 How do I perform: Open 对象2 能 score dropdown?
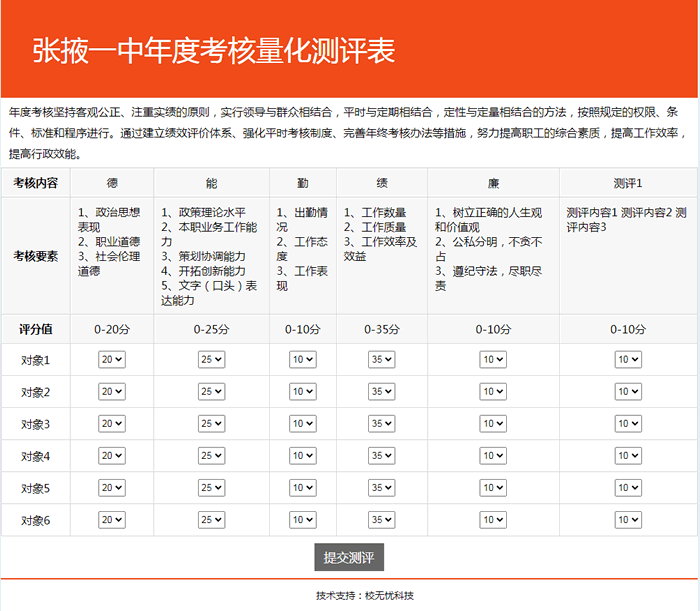pyautogui.click(x=211, y=392)
